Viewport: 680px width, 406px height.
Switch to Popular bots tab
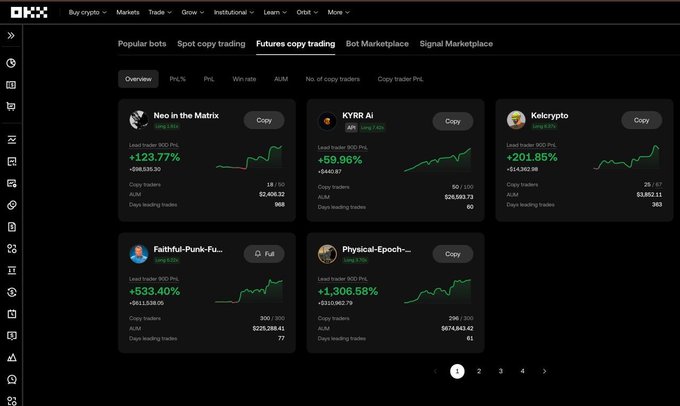point(142,44)
